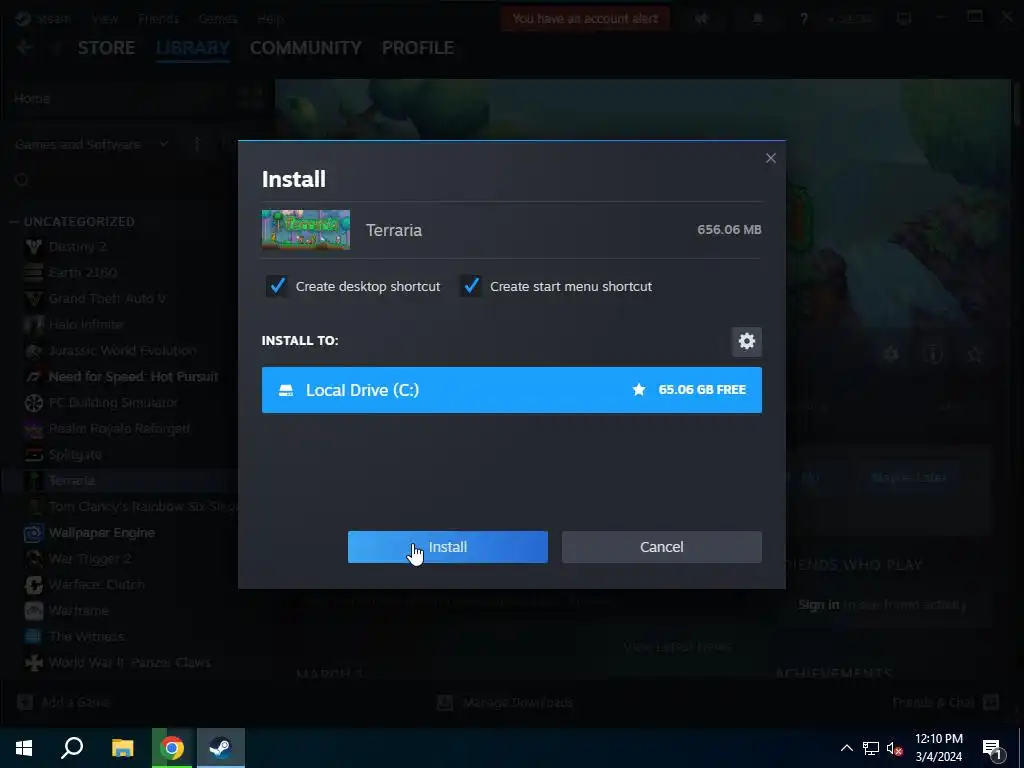Click the announcements megaphone icon
The image size is (1024, 768).
point(702,18)
